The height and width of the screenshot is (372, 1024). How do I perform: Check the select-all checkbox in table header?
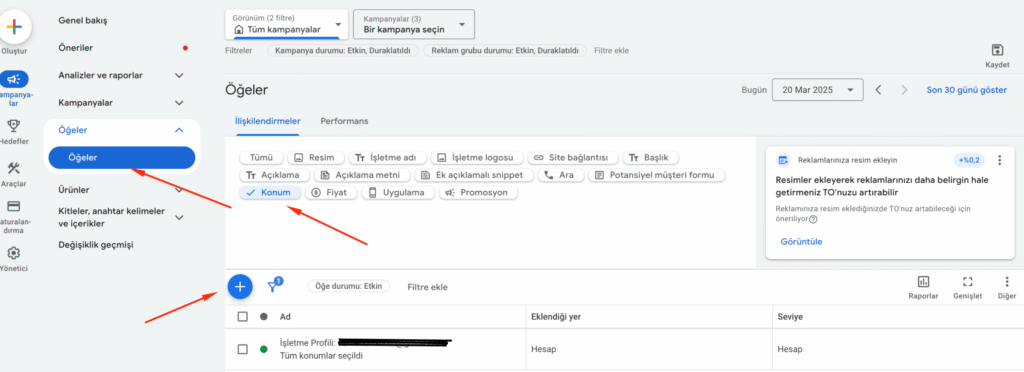coord(243,317)
